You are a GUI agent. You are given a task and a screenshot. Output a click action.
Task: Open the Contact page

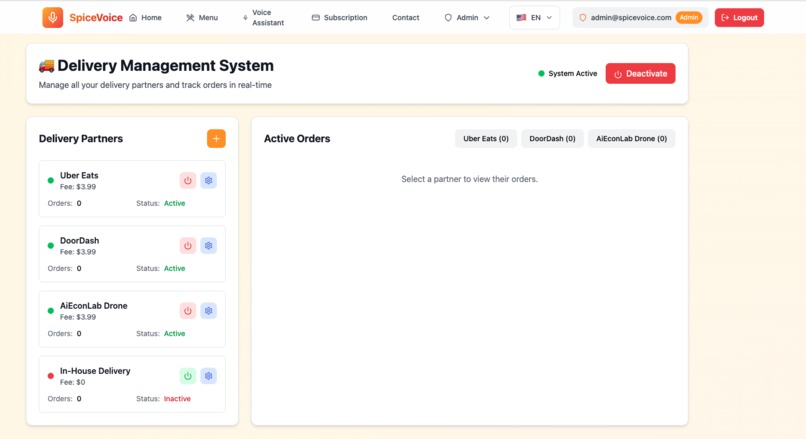[406, 17]
